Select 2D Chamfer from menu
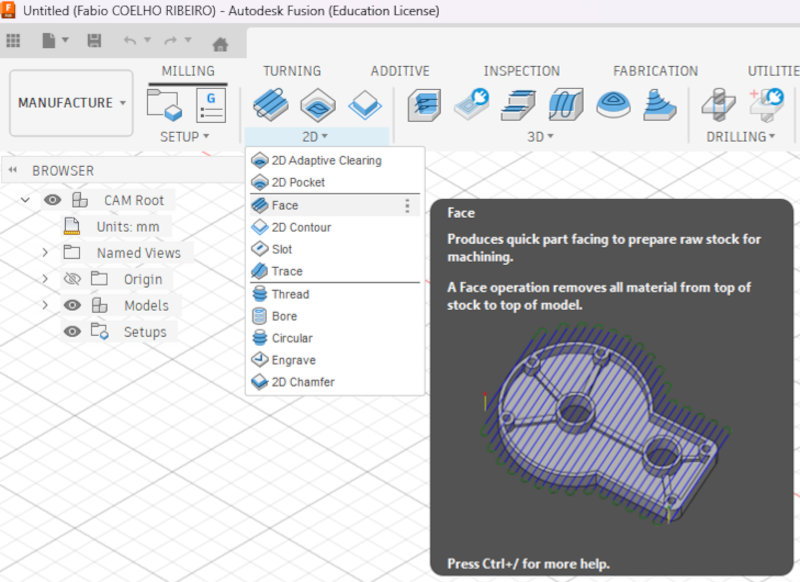Screen dimensions: 800x582 (x=335, y=382)
